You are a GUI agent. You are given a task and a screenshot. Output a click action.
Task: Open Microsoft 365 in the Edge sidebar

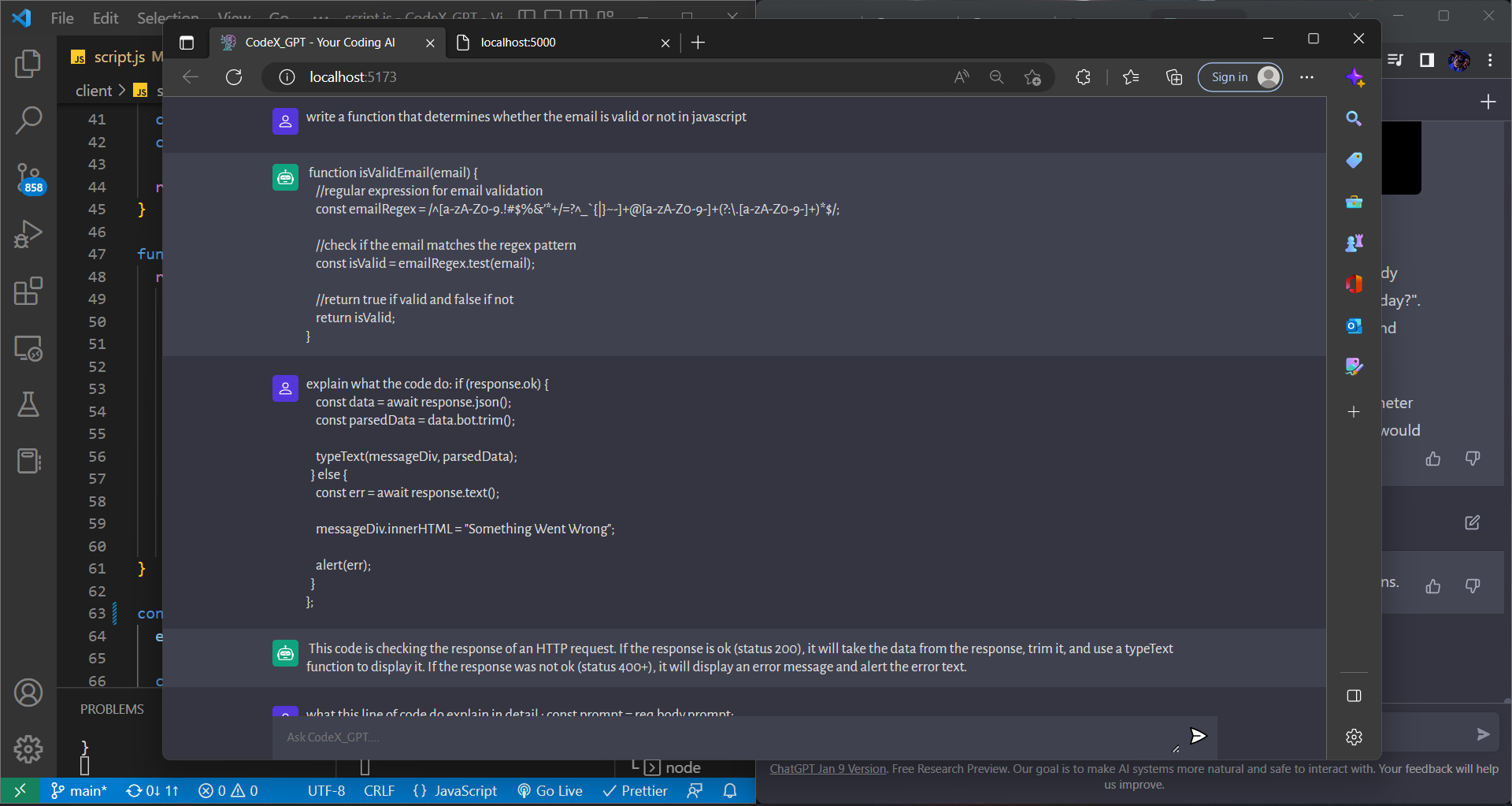1354,284
